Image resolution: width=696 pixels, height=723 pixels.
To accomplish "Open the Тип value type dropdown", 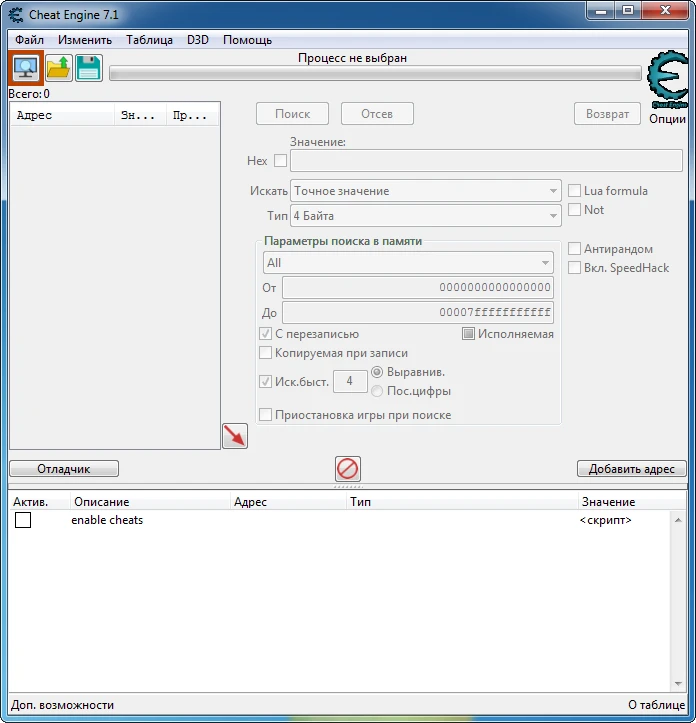I will click(x=426, y=215).
